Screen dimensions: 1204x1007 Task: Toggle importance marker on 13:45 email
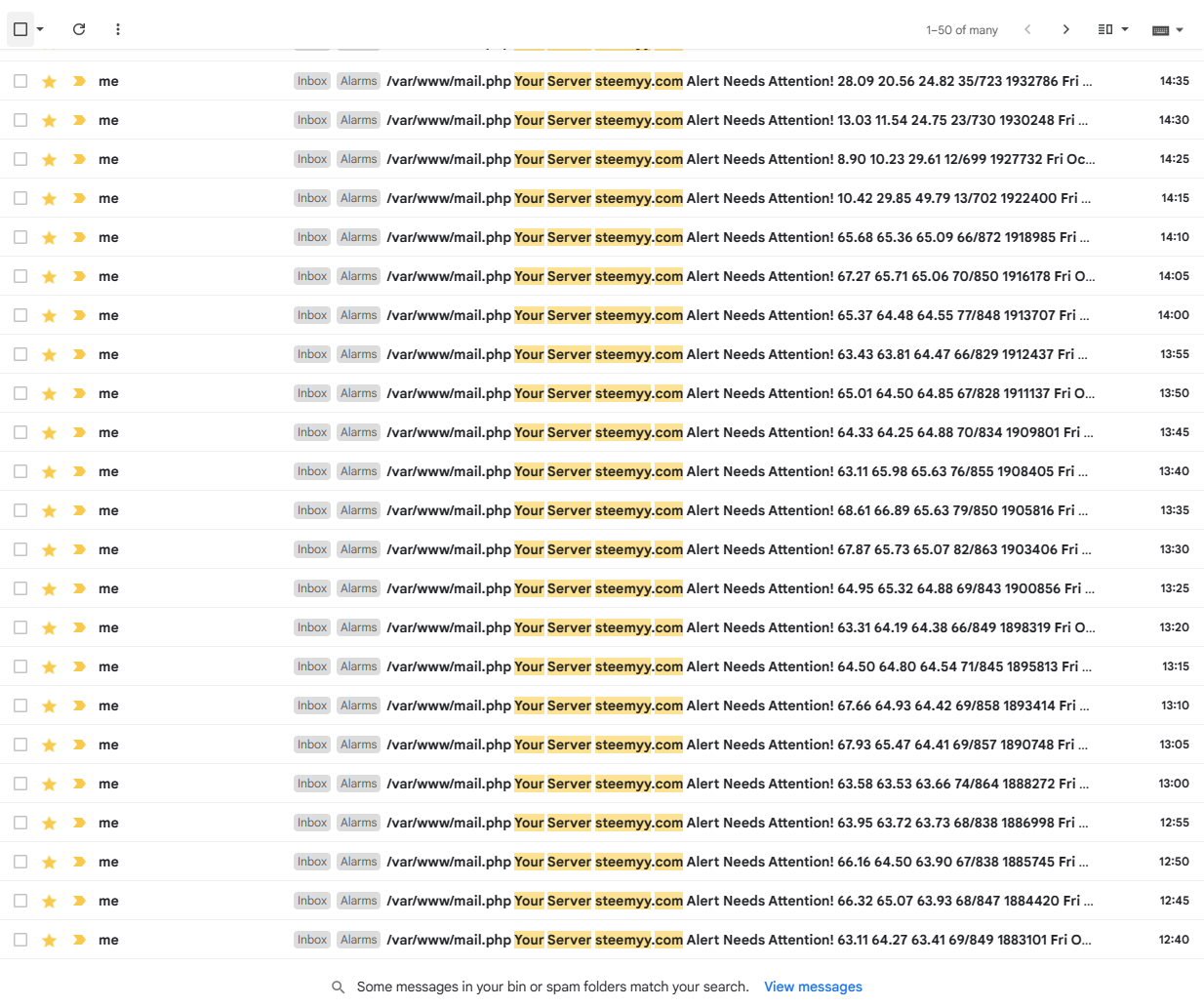click(79, 432)
